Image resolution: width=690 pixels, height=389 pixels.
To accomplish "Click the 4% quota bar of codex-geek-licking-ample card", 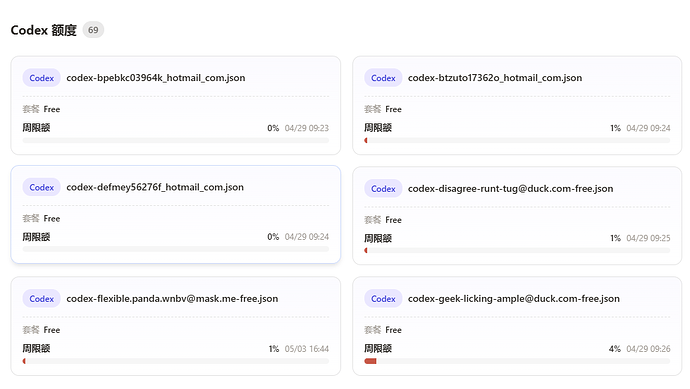I will [x=517, y=361].
